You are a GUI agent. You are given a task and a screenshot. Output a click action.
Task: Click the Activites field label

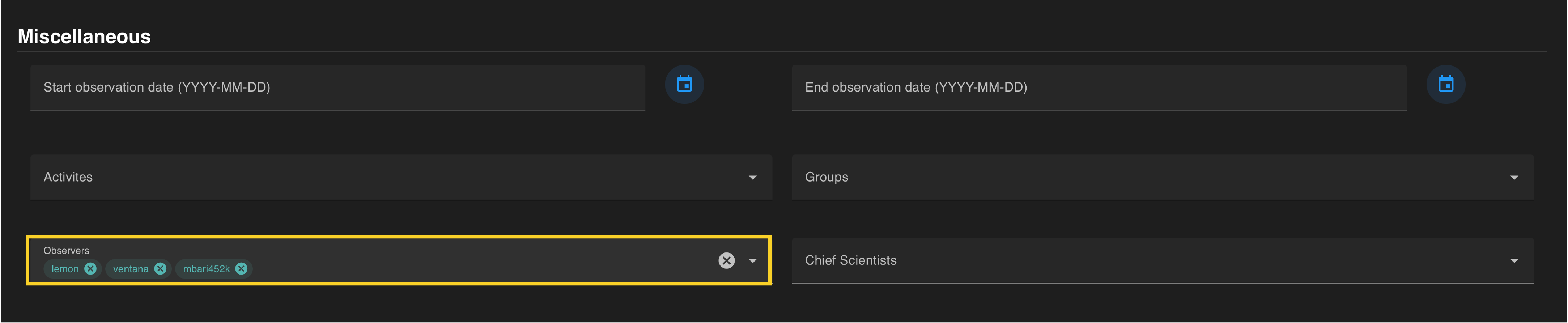coord(68,177)
